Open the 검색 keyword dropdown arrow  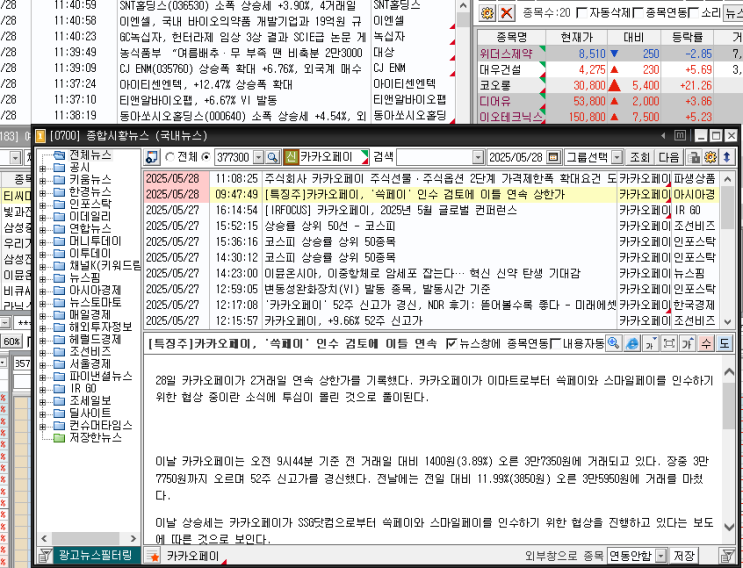tap(478, 157)
